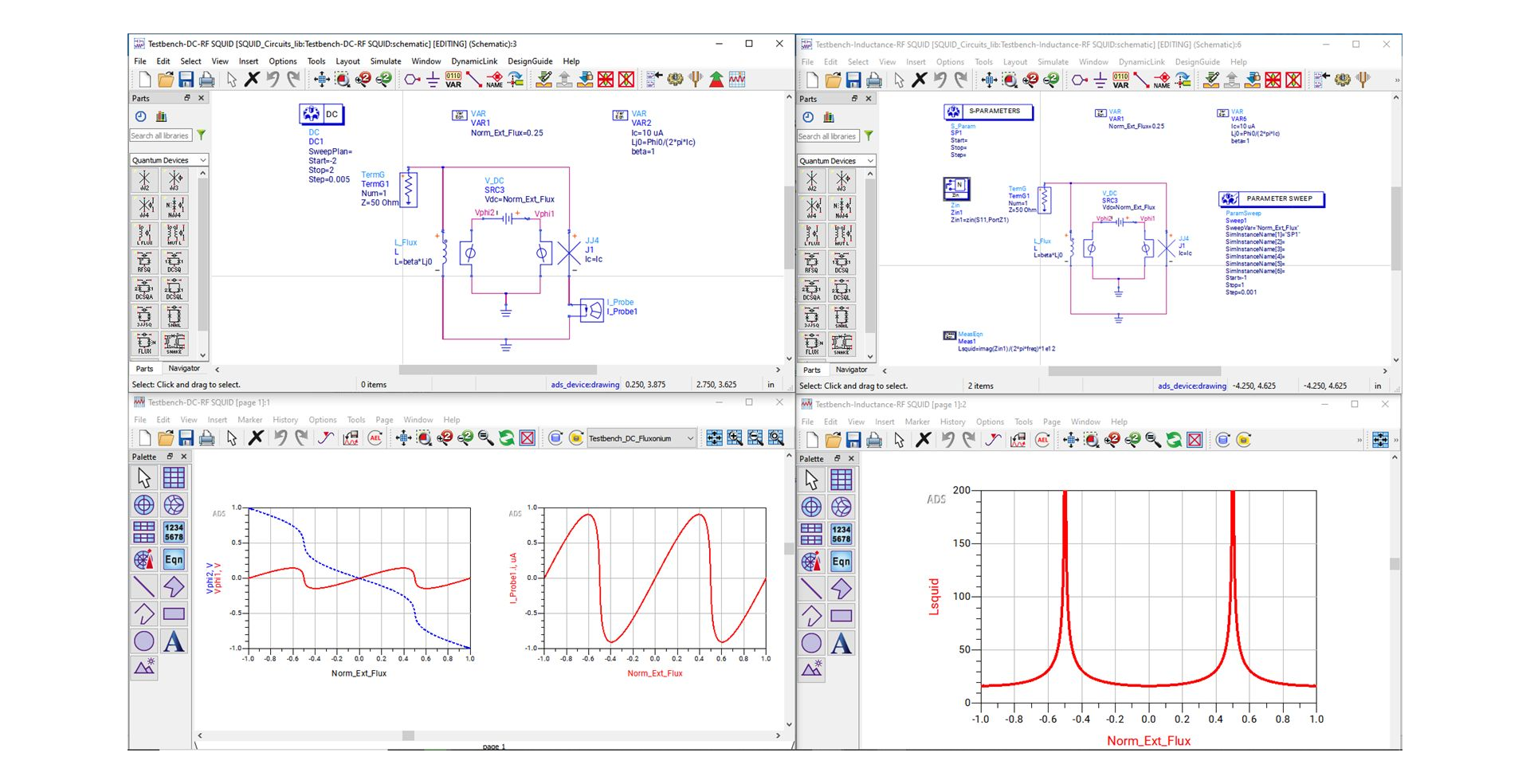Close Palette panel in DC-RF display window
The image size is (1530, 784).
[184, 457]
